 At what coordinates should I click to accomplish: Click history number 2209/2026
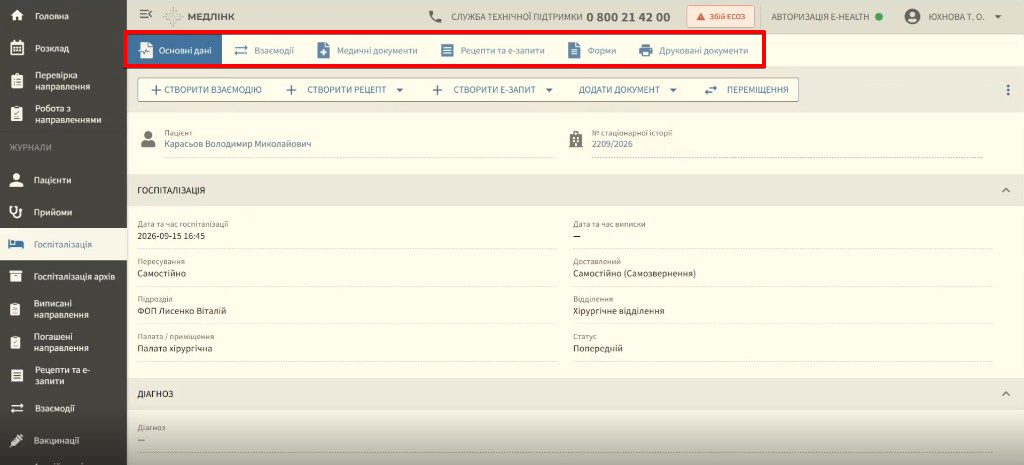(612, 144)
